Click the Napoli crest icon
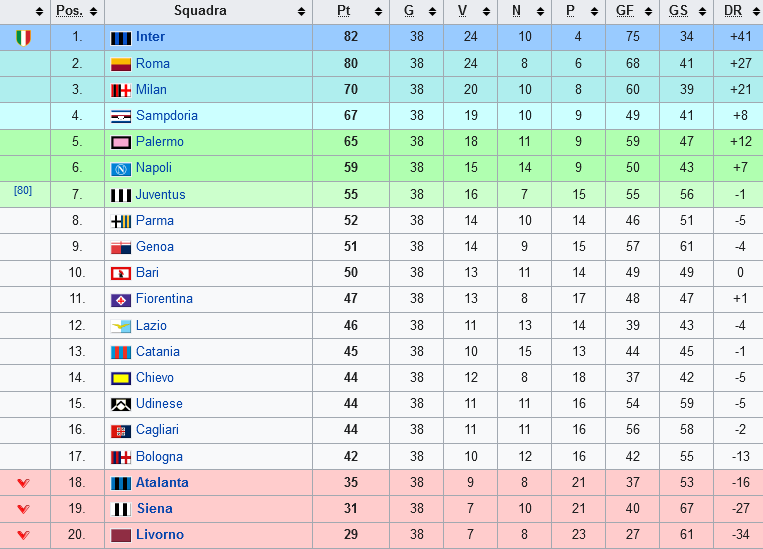Screen dimensions: 763x549 coord(121,169)
